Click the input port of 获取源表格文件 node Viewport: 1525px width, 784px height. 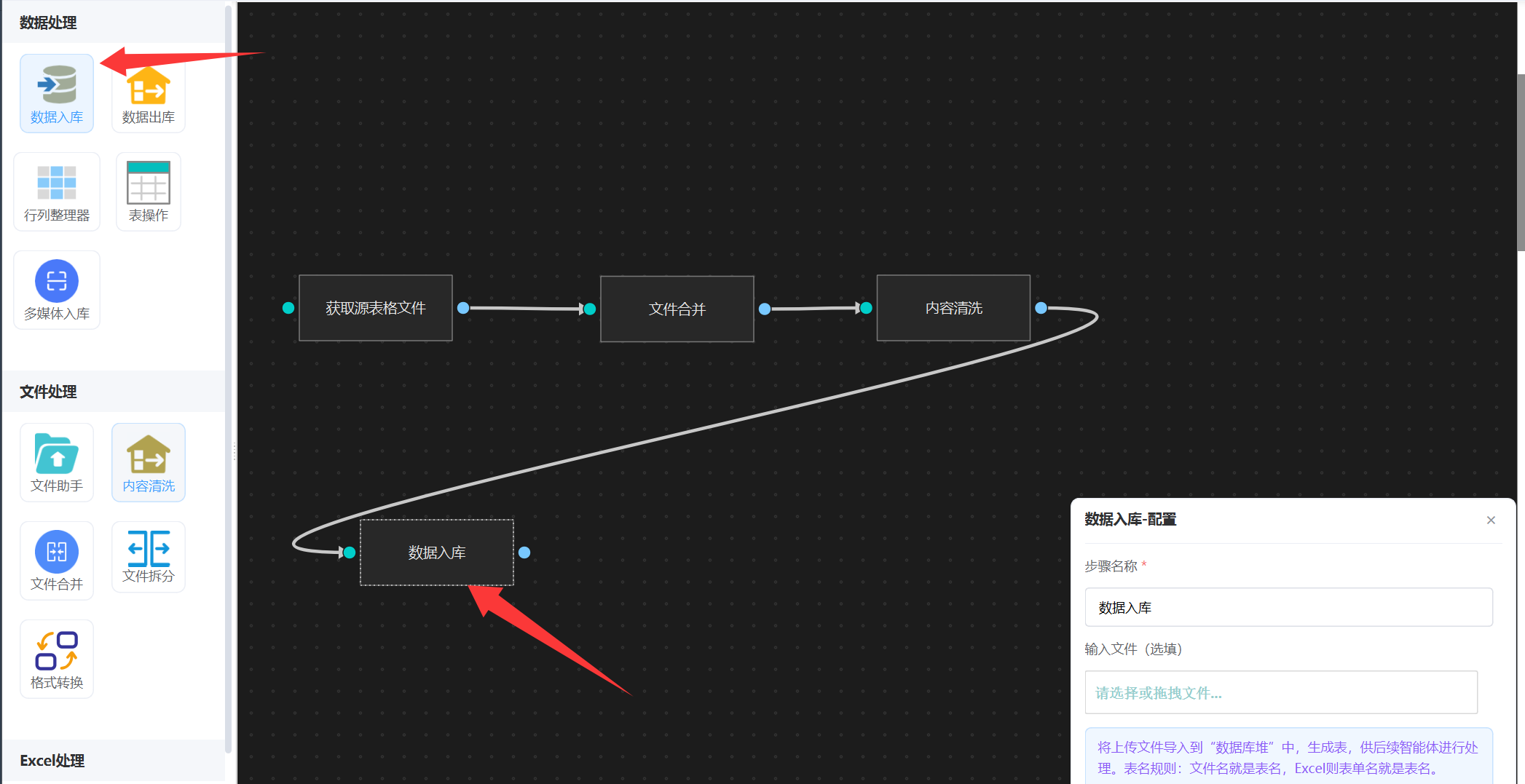[288, 308]
